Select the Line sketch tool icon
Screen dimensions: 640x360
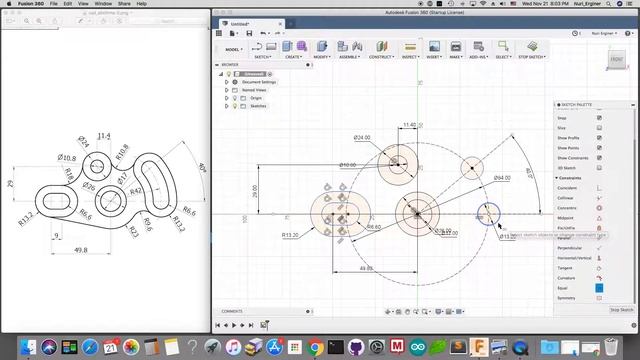[257, 47]
